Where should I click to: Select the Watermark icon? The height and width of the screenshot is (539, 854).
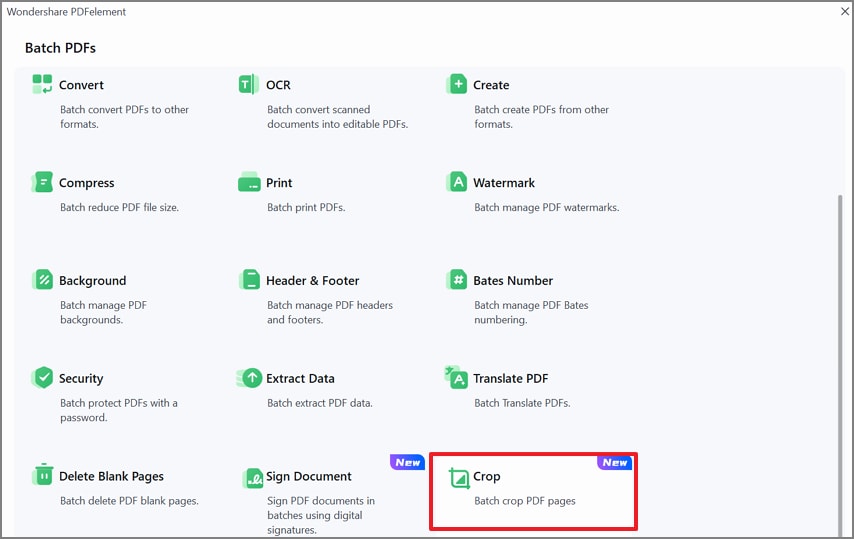(456, 182)
